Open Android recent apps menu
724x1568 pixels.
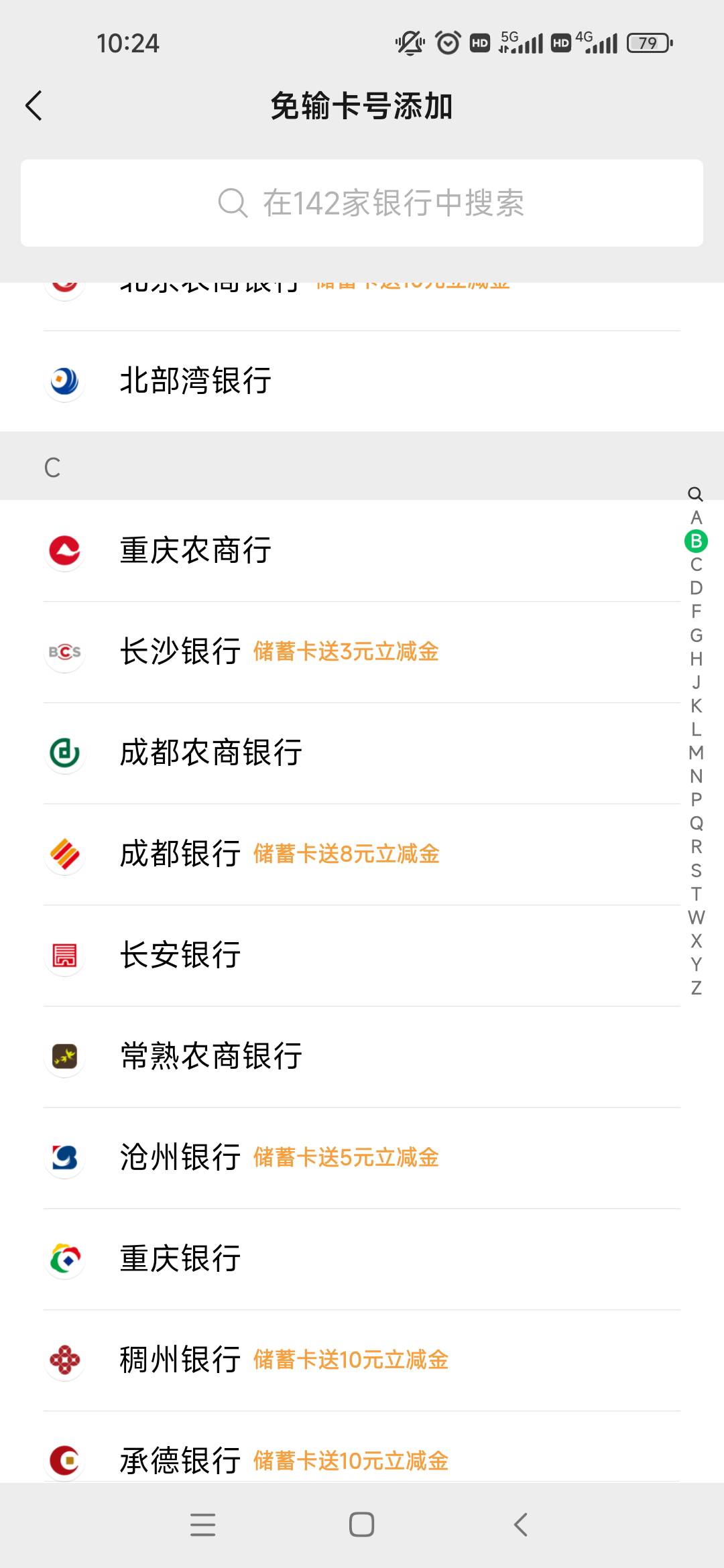202,1524
